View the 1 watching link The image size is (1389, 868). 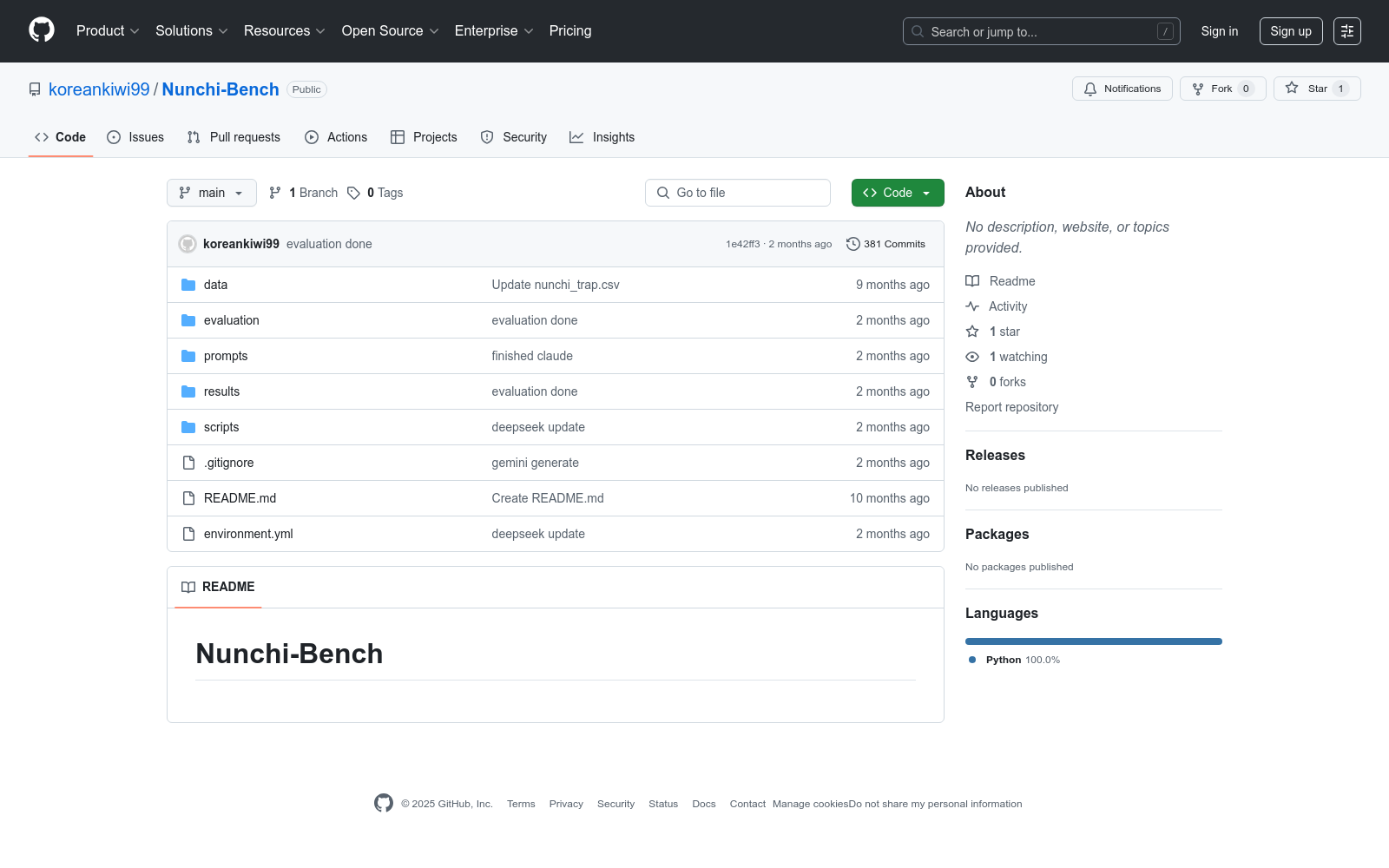[1006, 357]
